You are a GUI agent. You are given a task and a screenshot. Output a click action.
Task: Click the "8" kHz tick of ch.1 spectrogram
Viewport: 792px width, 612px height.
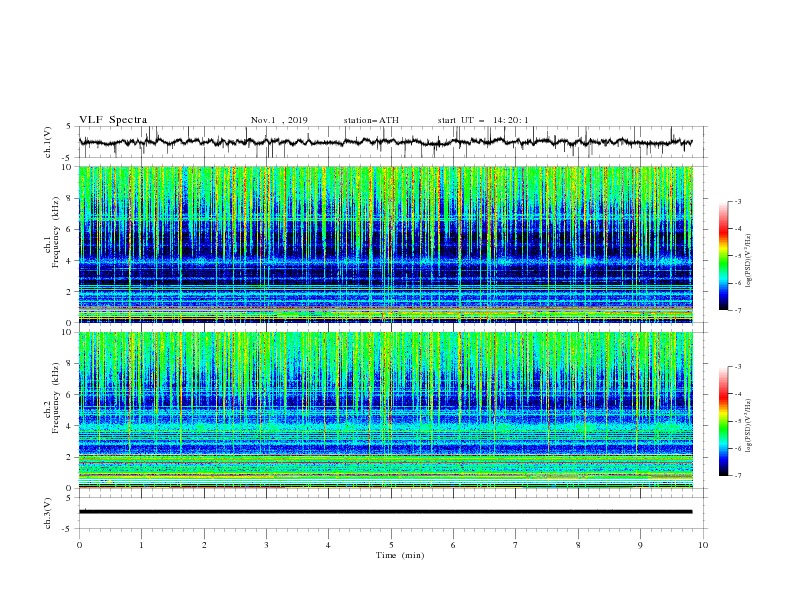click(70, 198)
